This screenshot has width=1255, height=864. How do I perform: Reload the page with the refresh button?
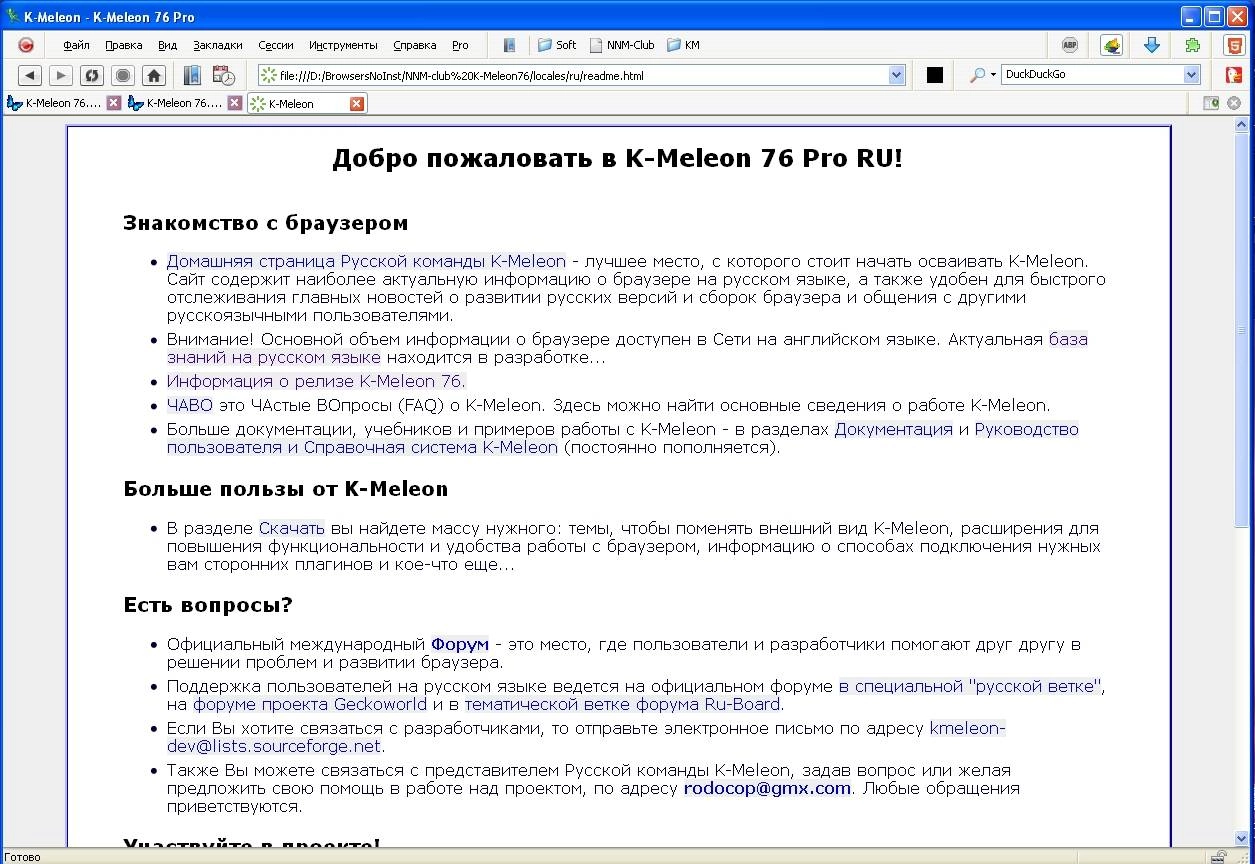[x=92, y=75]
